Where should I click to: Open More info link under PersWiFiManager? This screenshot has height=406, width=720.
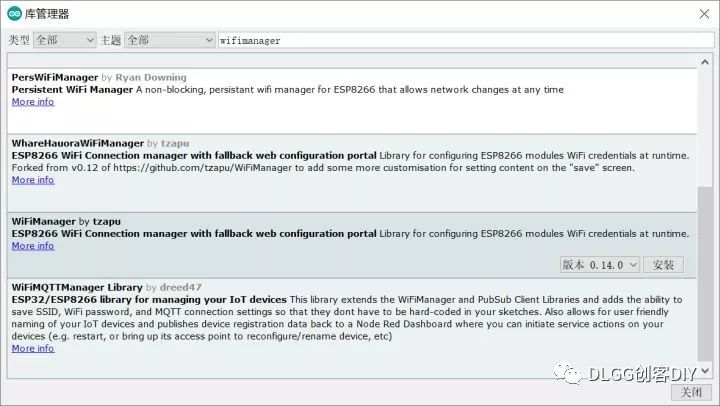pos(33,102)
